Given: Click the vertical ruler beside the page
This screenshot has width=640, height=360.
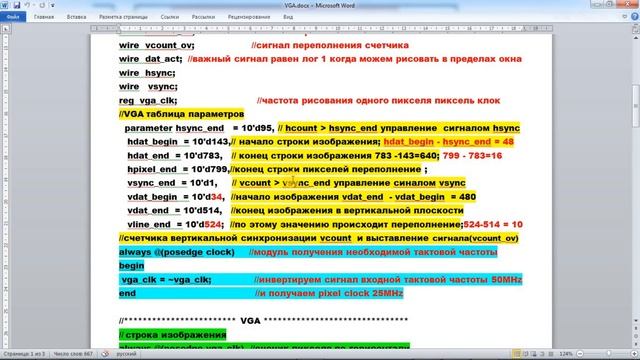Looking at the screenshot, I should tap(6, 190).
